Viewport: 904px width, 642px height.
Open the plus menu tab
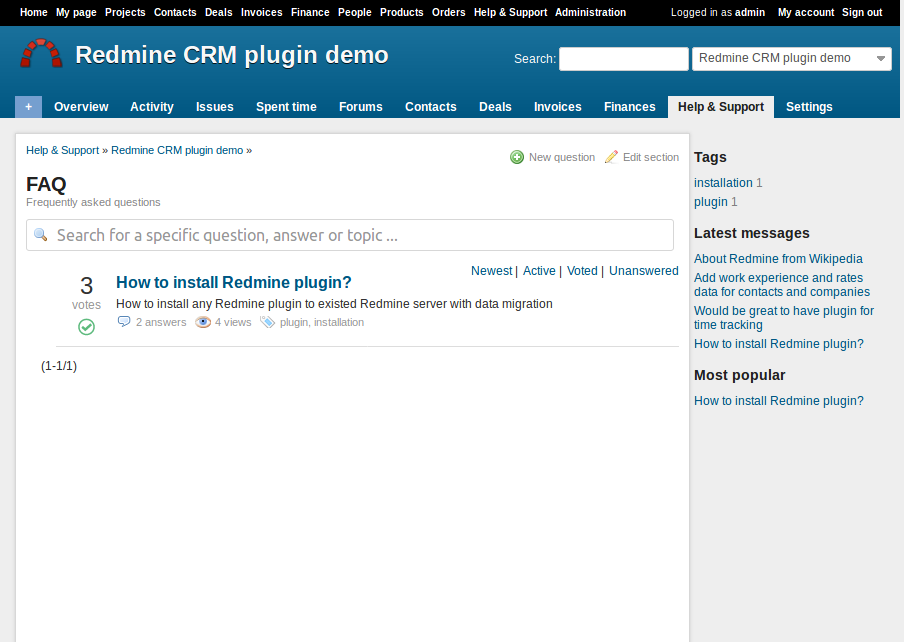(28, 107)
